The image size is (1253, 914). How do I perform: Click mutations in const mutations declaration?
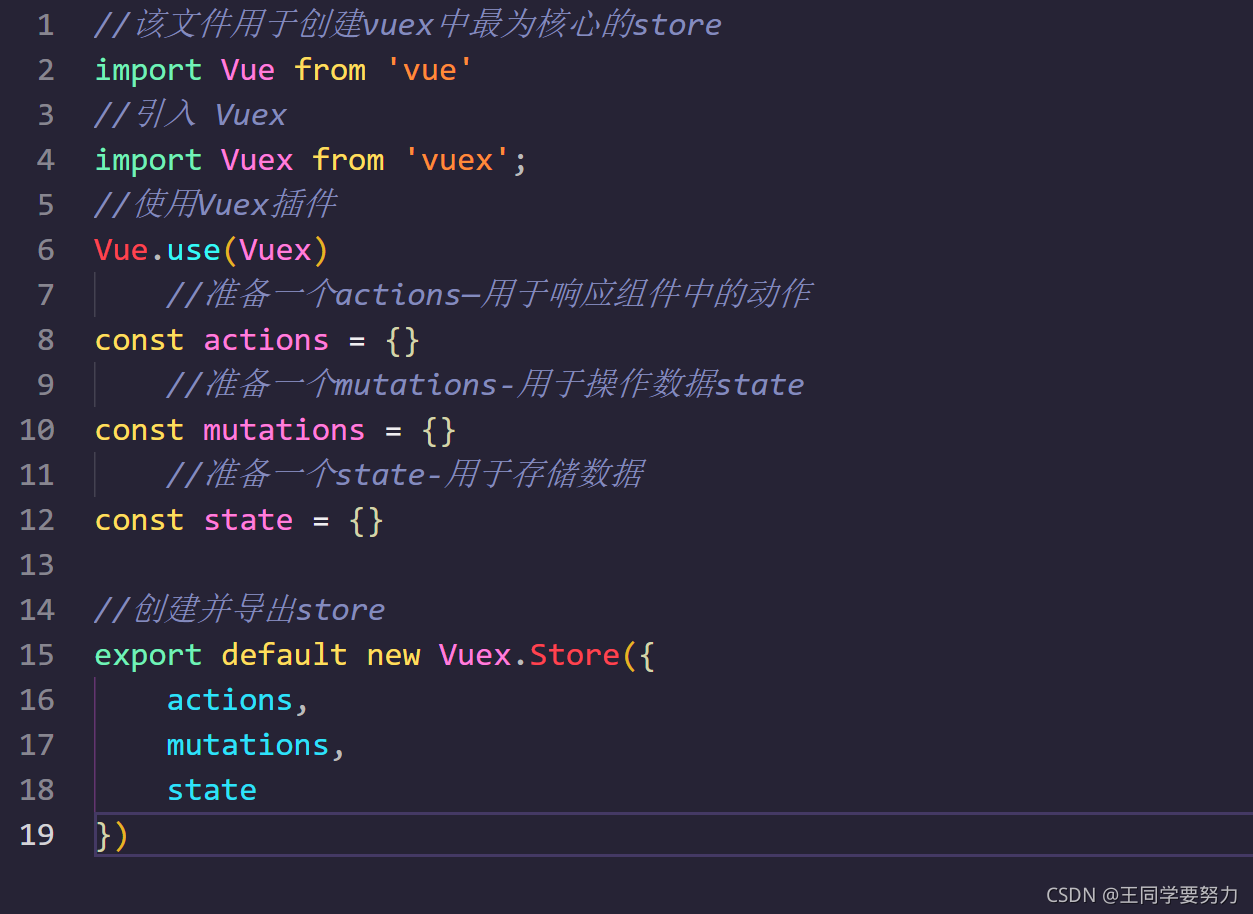click(x=284, y=430)
